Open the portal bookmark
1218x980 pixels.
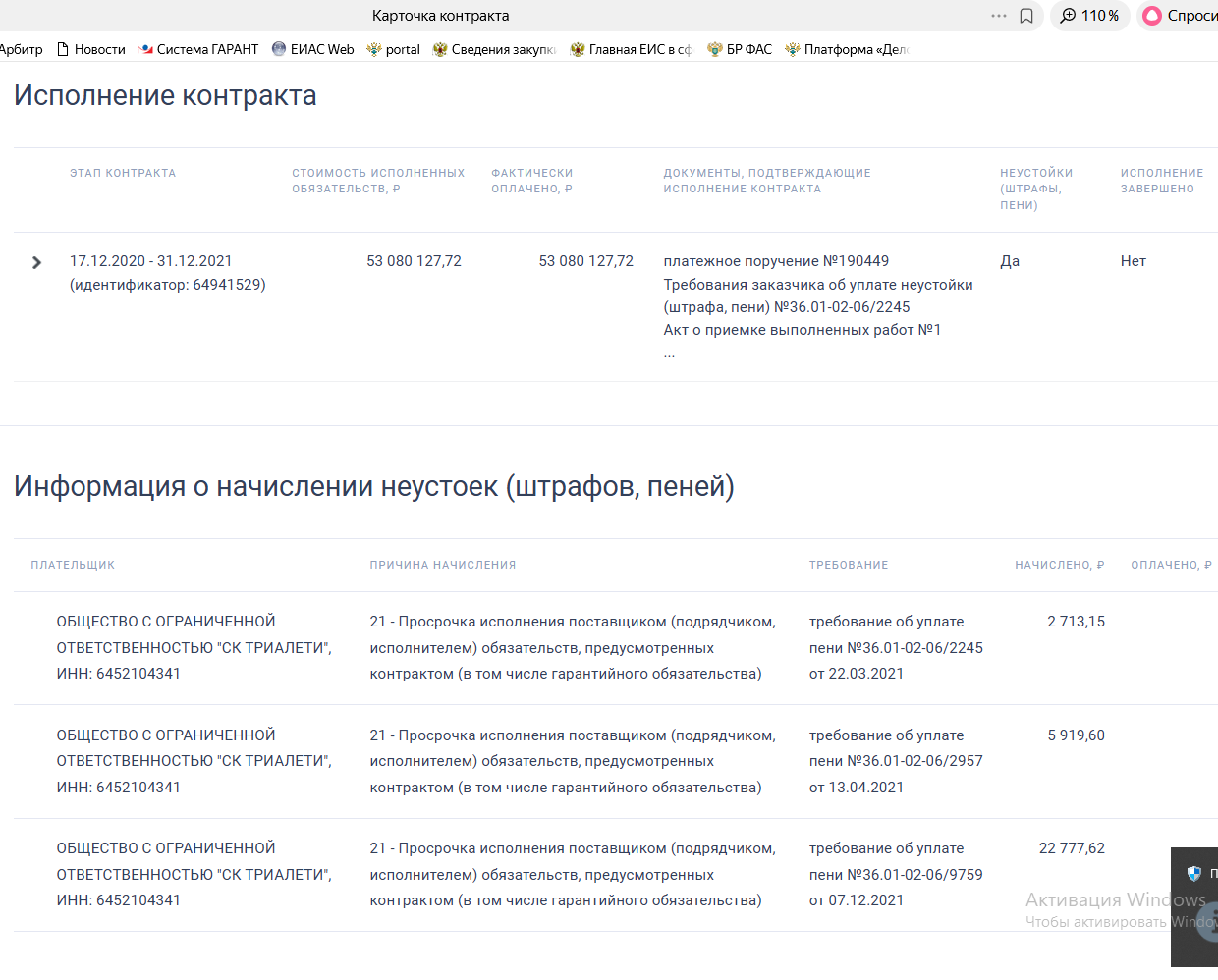point(394,49)
